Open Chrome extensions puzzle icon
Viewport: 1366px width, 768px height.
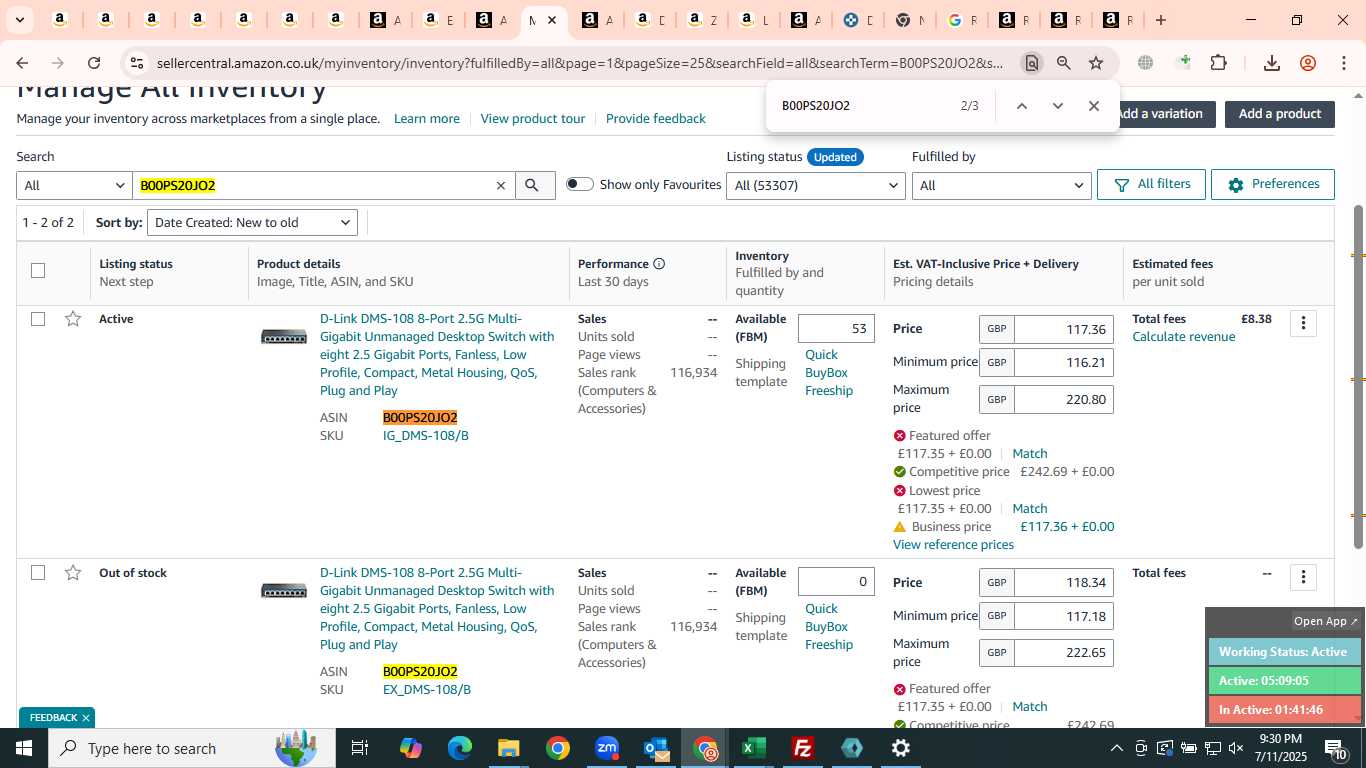[1218, 63]
